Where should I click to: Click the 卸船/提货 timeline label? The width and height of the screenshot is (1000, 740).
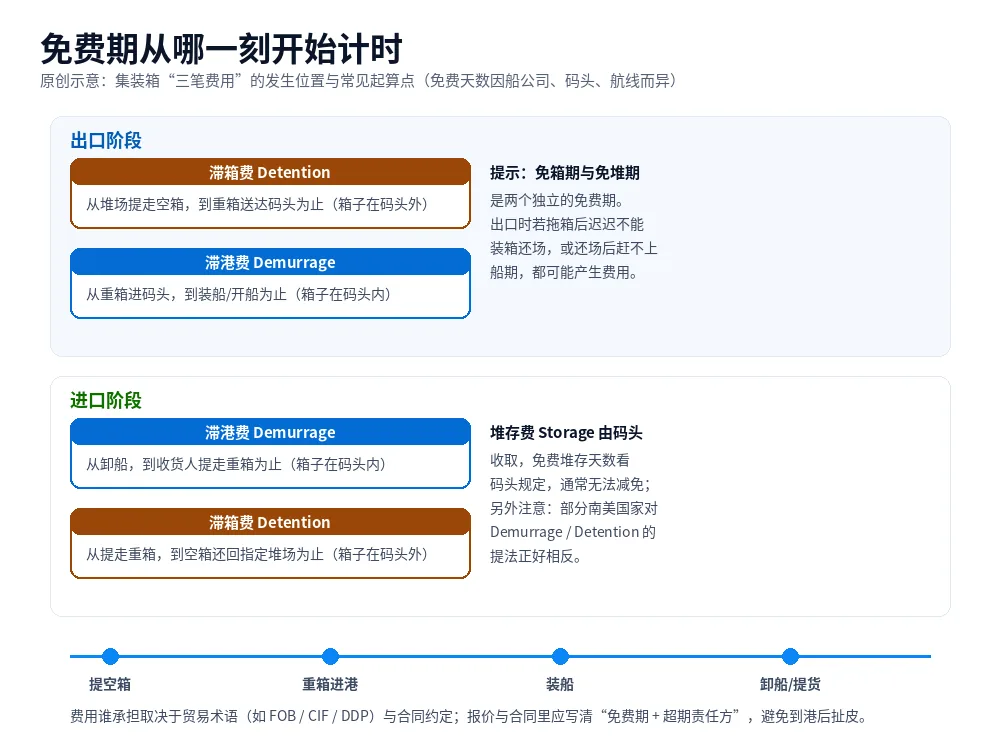pos(790,684)
